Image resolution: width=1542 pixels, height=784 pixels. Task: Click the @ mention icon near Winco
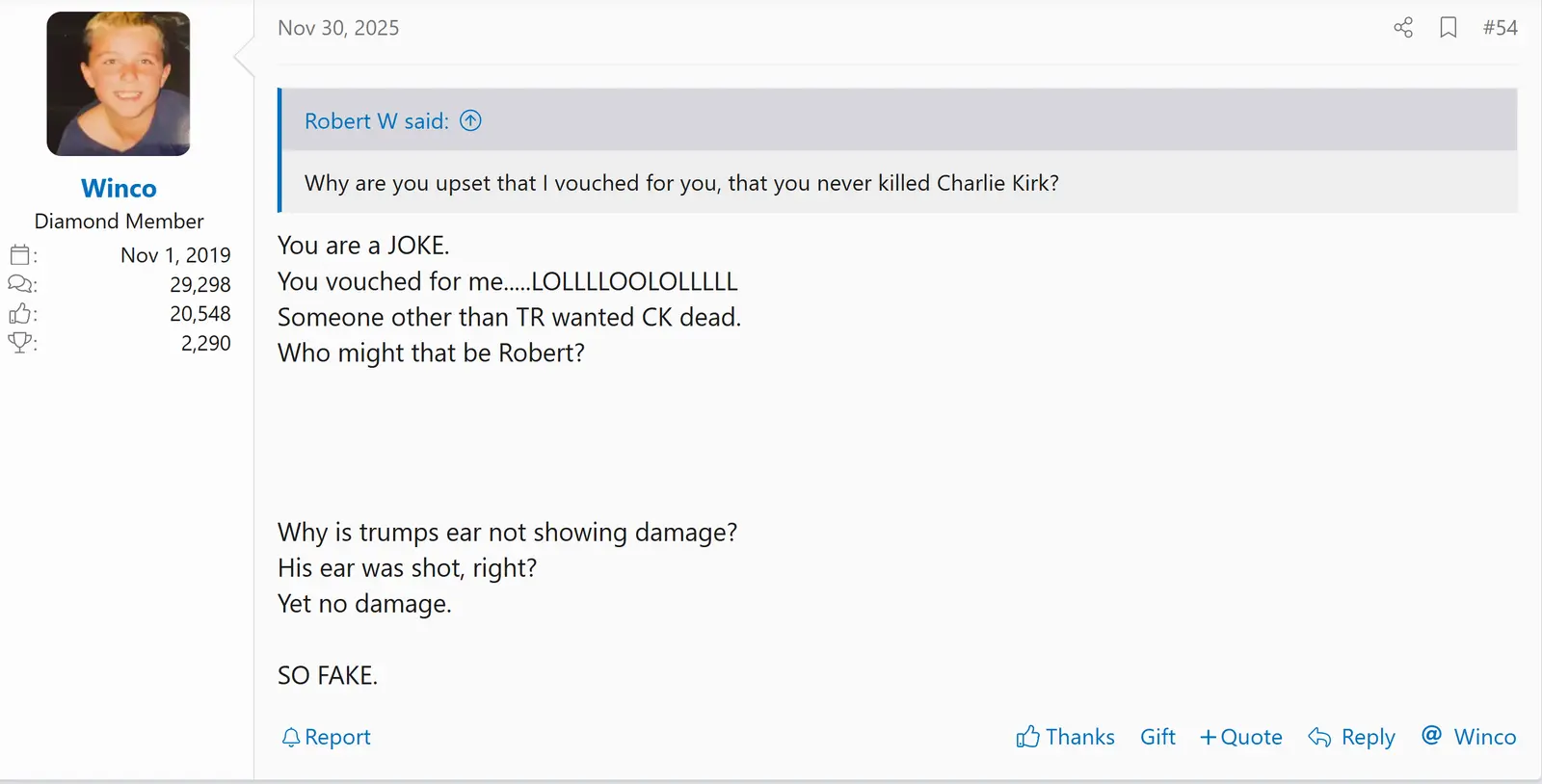pos(1432,736)
